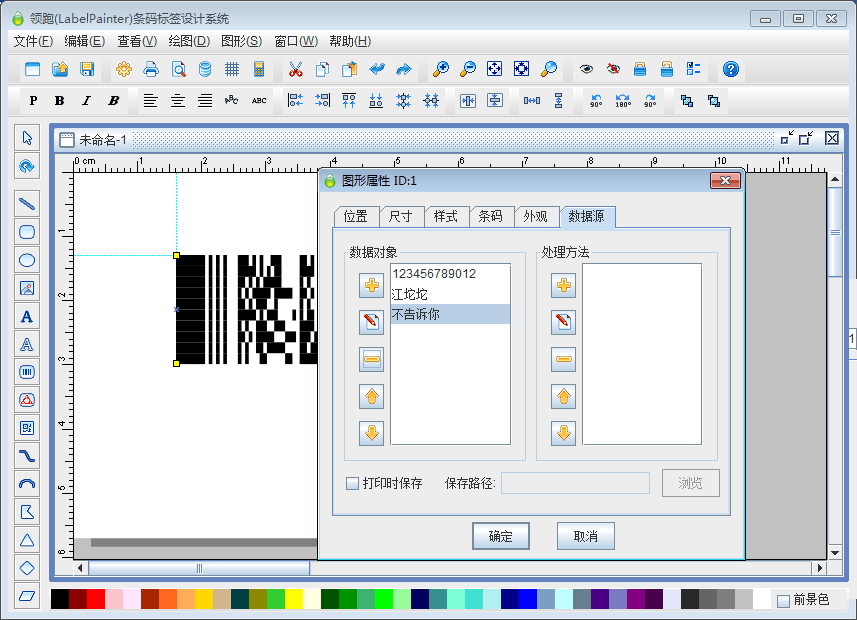Click the 确定 button

pyautogui.click(x=501, y=536)
